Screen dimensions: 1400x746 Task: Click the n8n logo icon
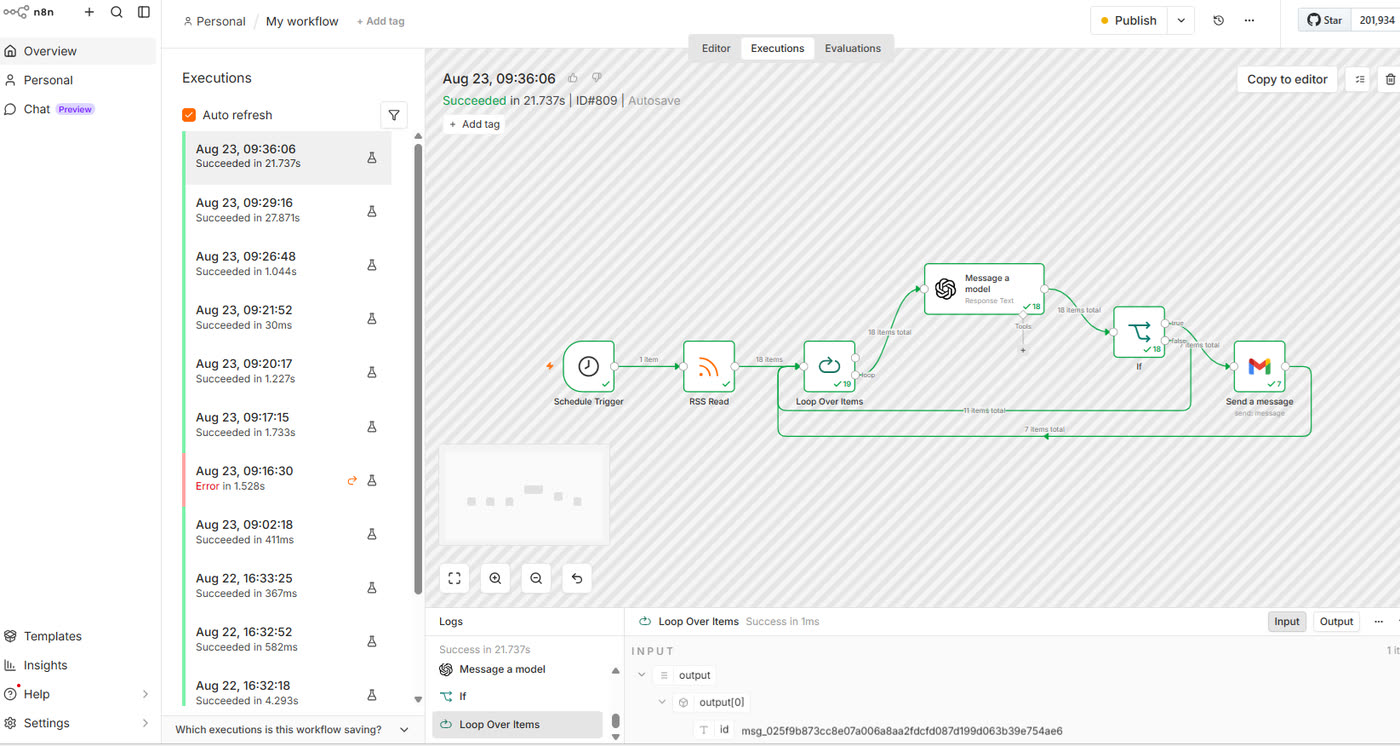pos(15,12)
